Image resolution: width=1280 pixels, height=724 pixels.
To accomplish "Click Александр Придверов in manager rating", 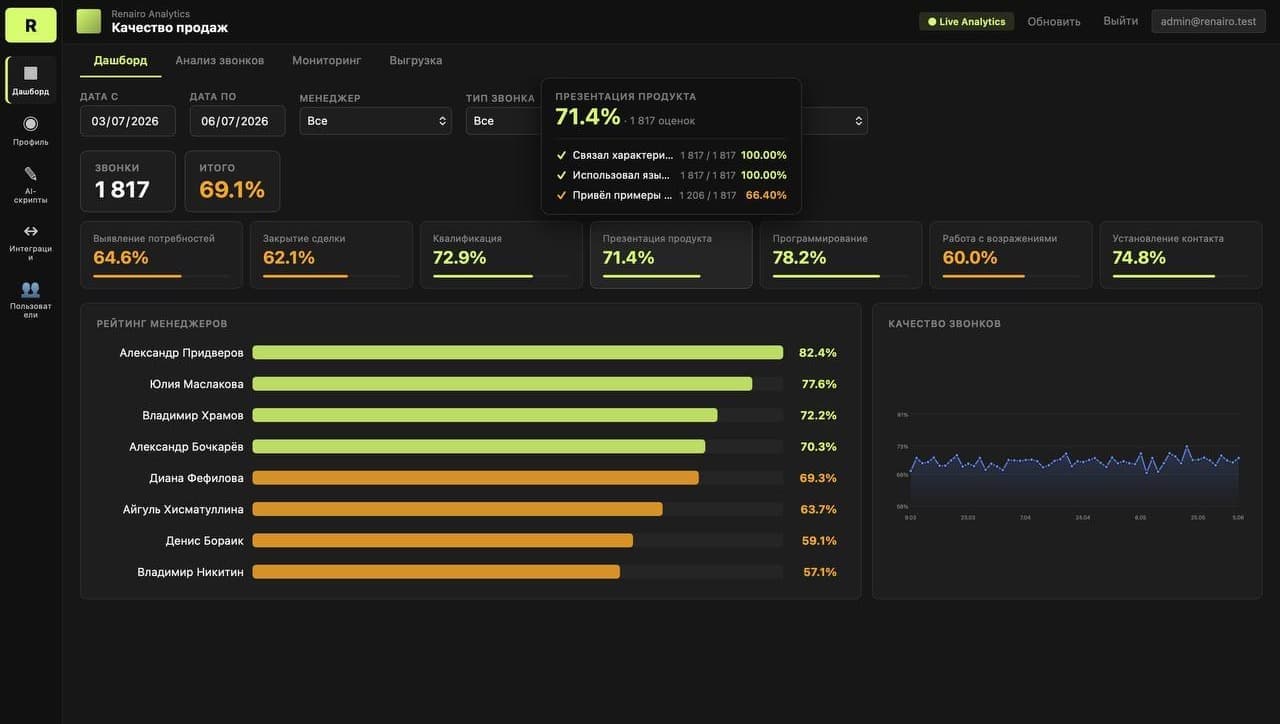I will [x=181, y=353].
